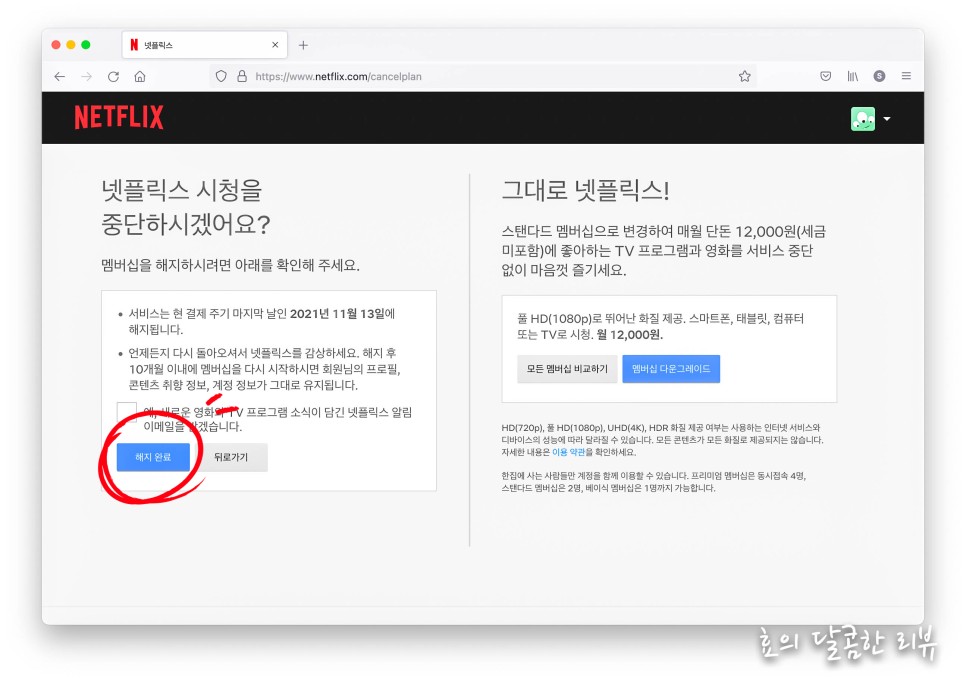Viewport: 966px width, 680px height.
Task: Expand the profile dropdown arrow
Action: pos(887,119)
